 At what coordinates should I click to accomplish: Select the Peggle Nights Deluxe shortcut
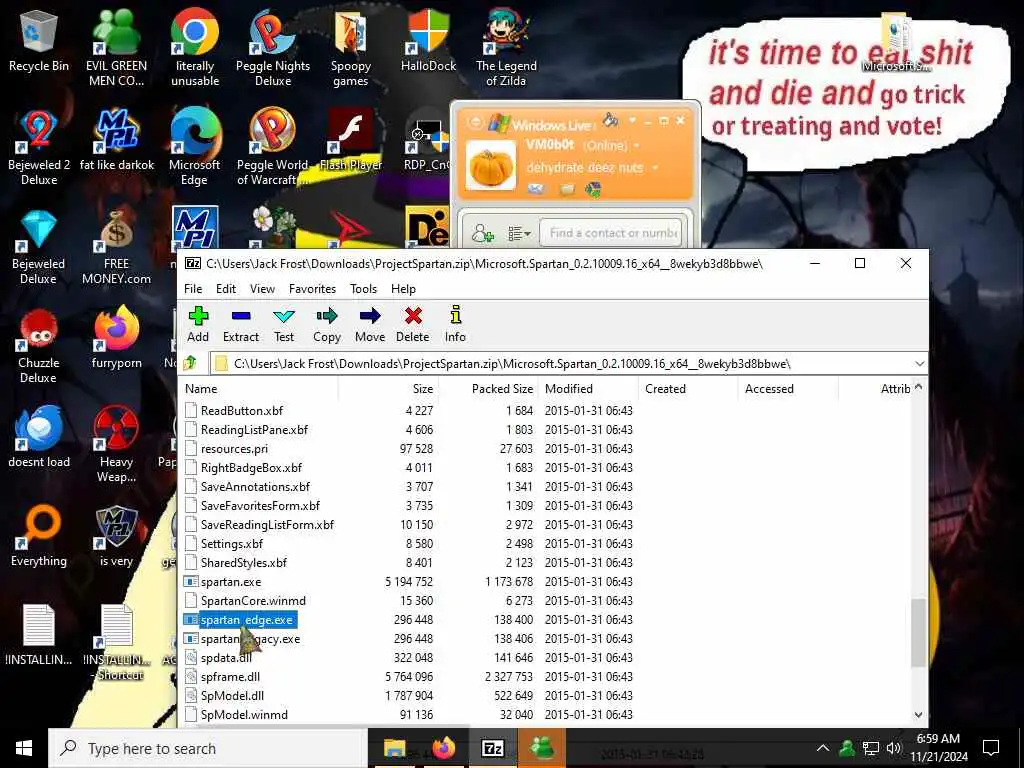coord(273,49)
